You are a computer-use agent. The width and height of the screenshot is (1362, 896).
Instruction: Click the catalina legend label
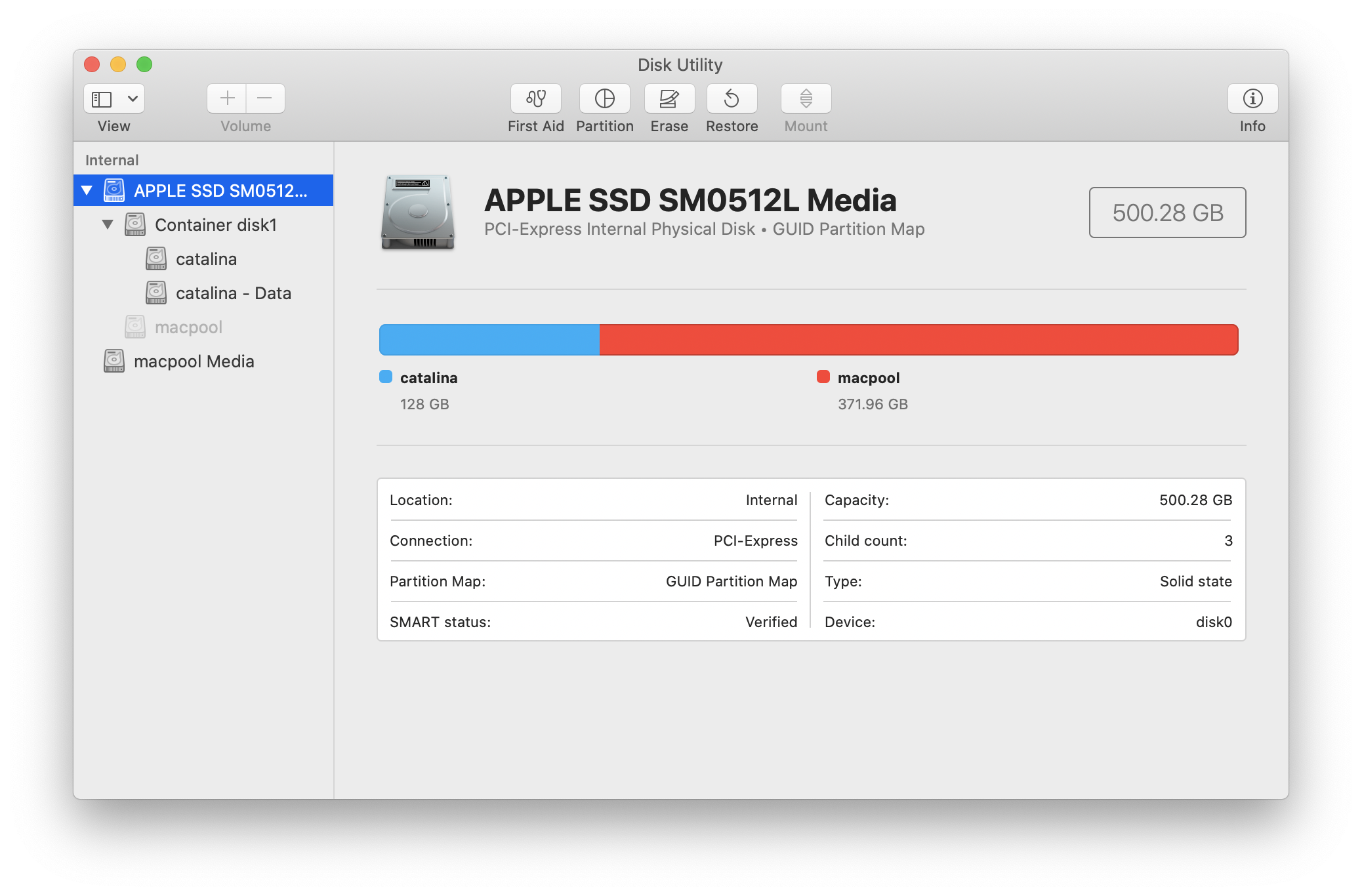point(429,378)
